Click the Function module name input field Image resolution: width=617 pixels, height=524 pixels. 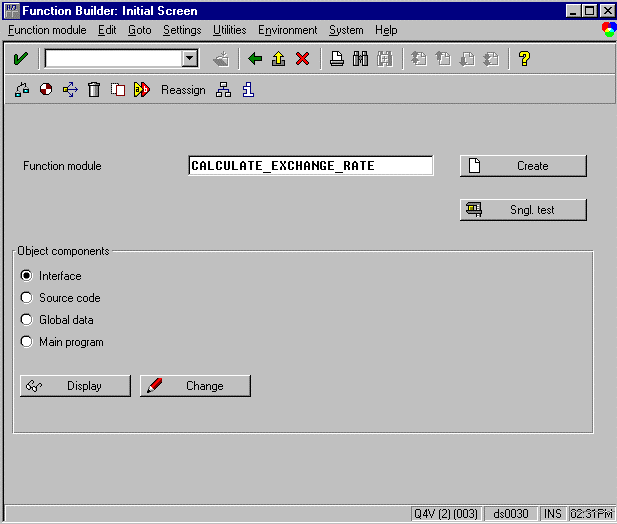pyautogui.click(x=310, y=166)
